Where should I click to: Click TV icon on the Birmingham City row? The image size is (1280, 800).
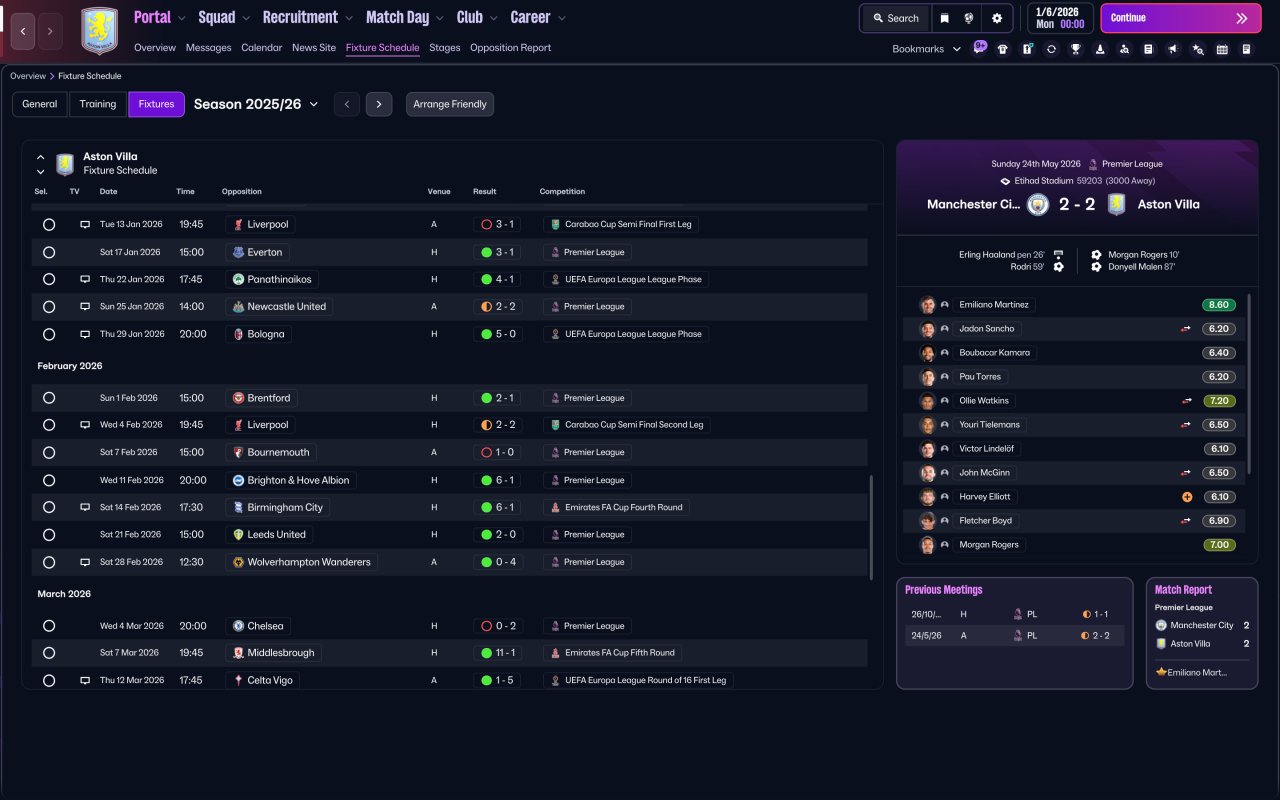pyautogui.click(x=85, y=507)
